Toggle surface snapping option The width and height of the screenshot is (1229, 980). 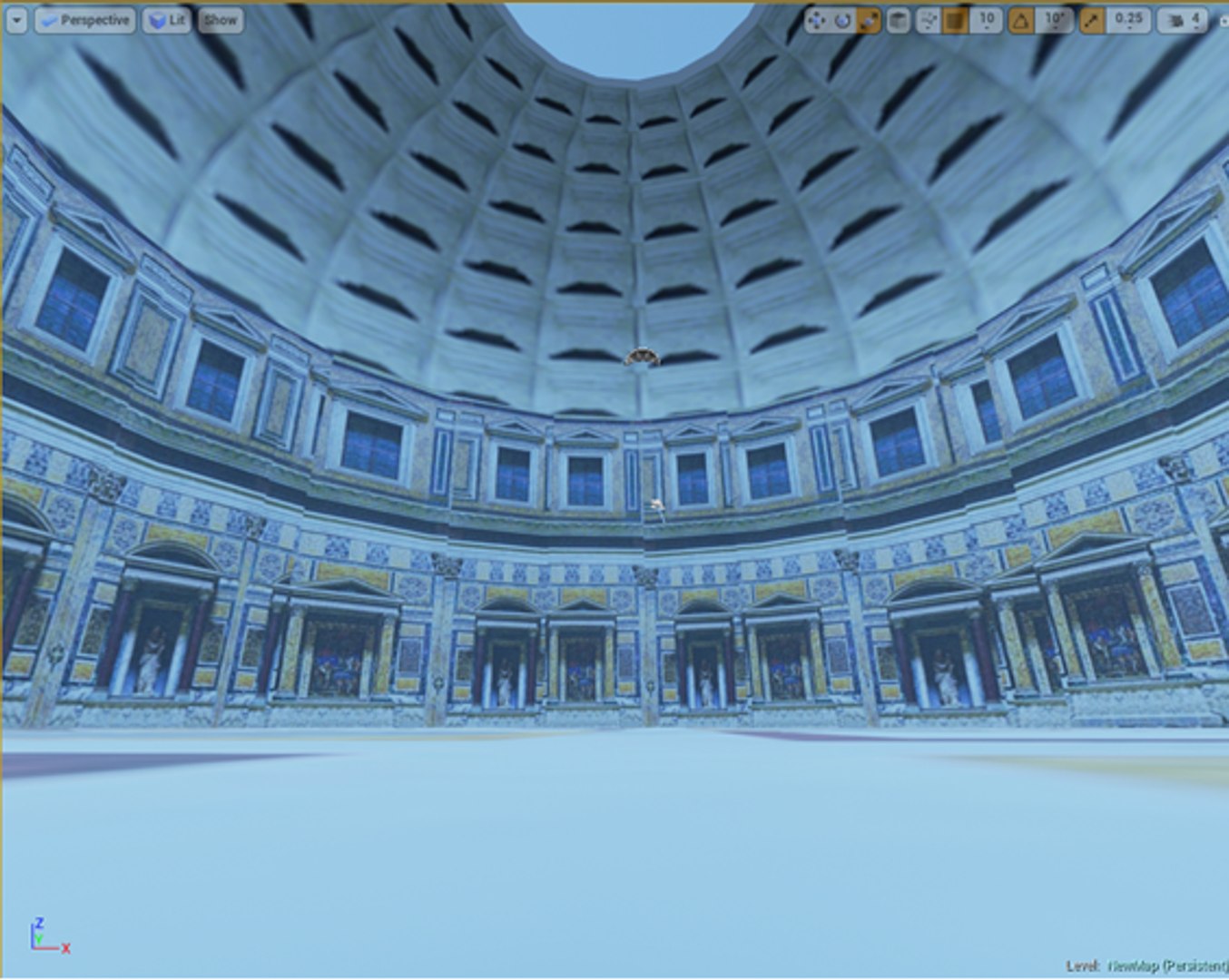(927, 20)
